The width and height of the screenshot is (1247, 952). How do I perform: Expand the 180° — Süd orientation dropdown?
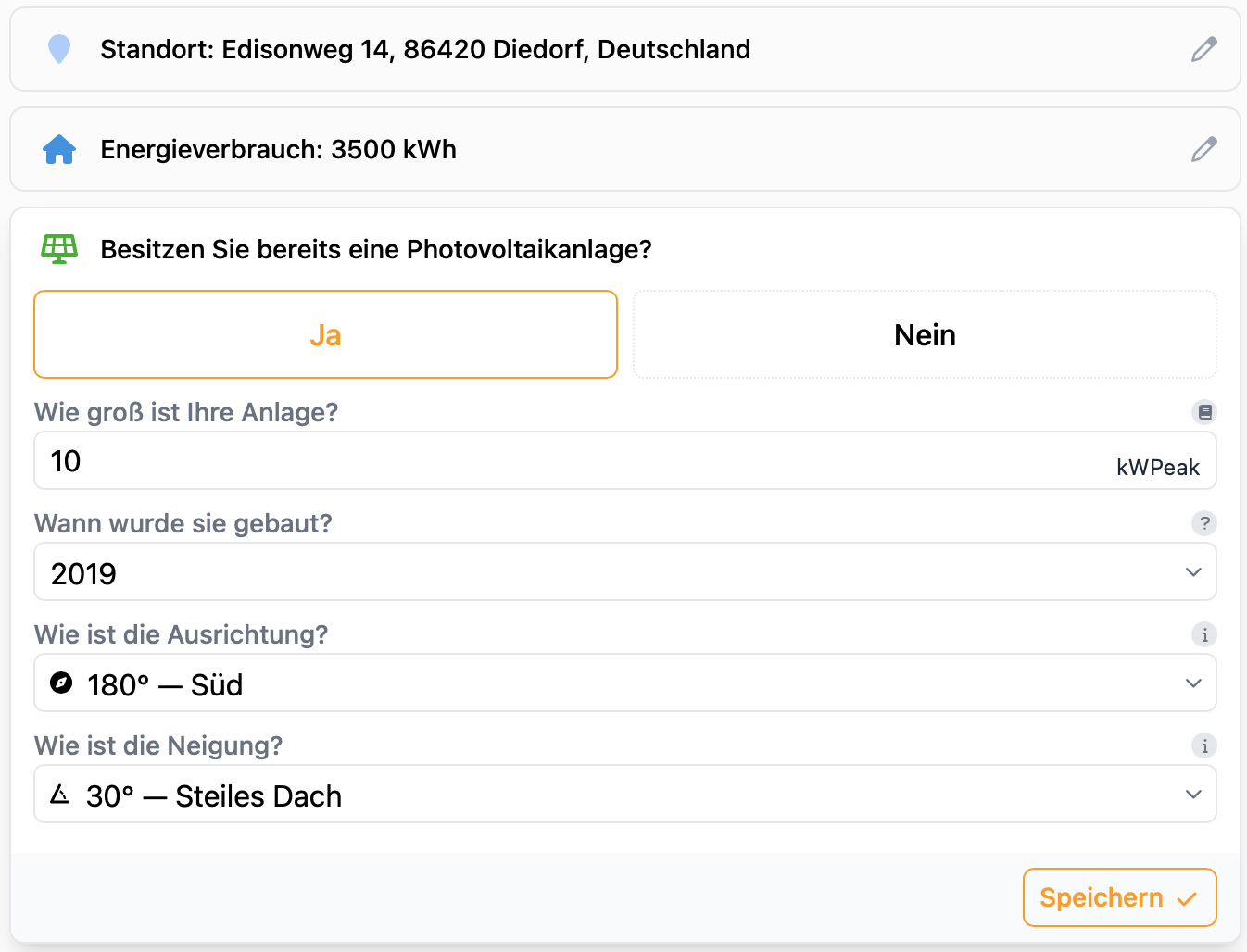pyautogui.click(x=624, y=683)
